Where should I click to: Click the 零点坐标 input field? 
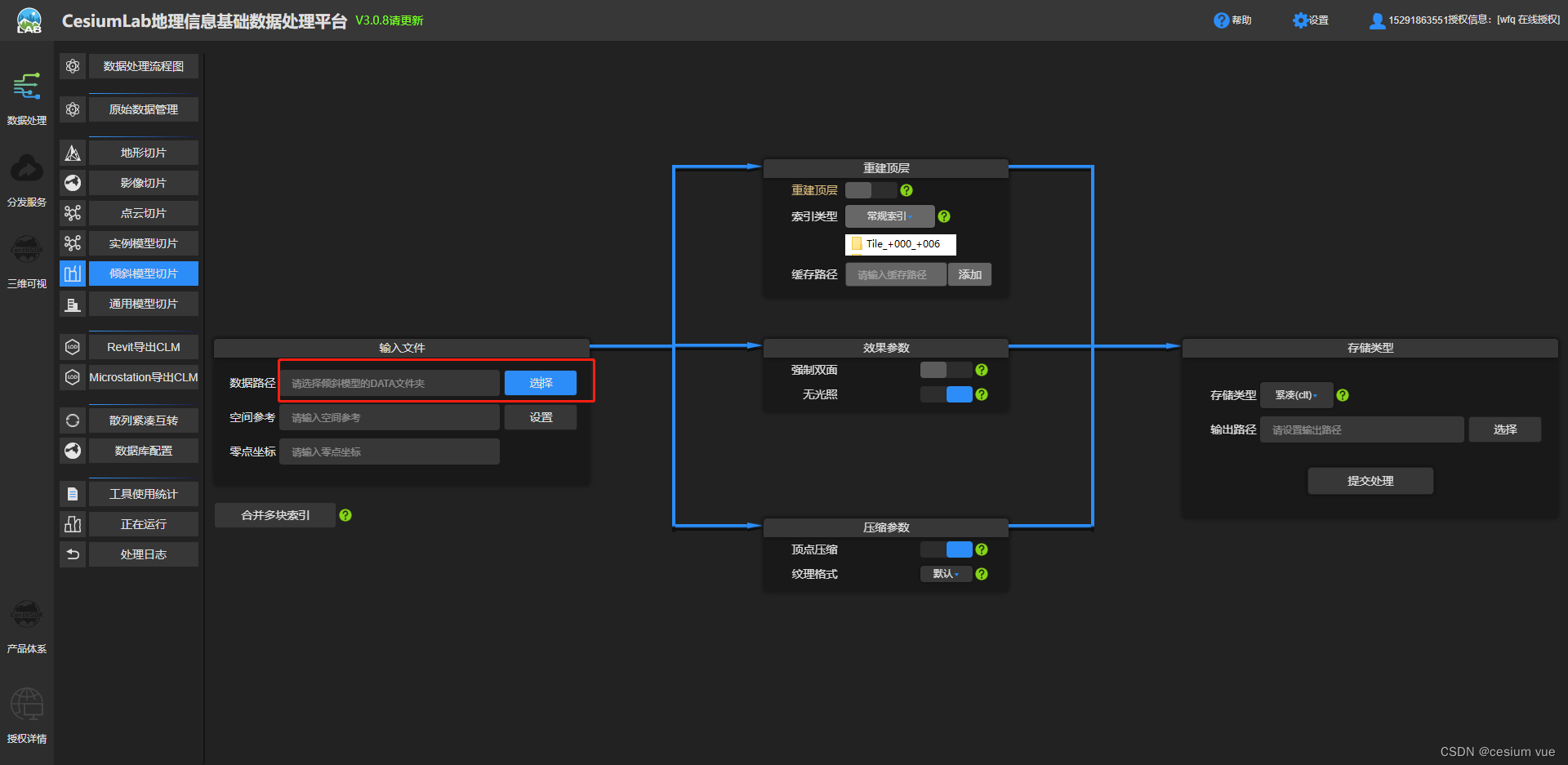pos(390,451)
